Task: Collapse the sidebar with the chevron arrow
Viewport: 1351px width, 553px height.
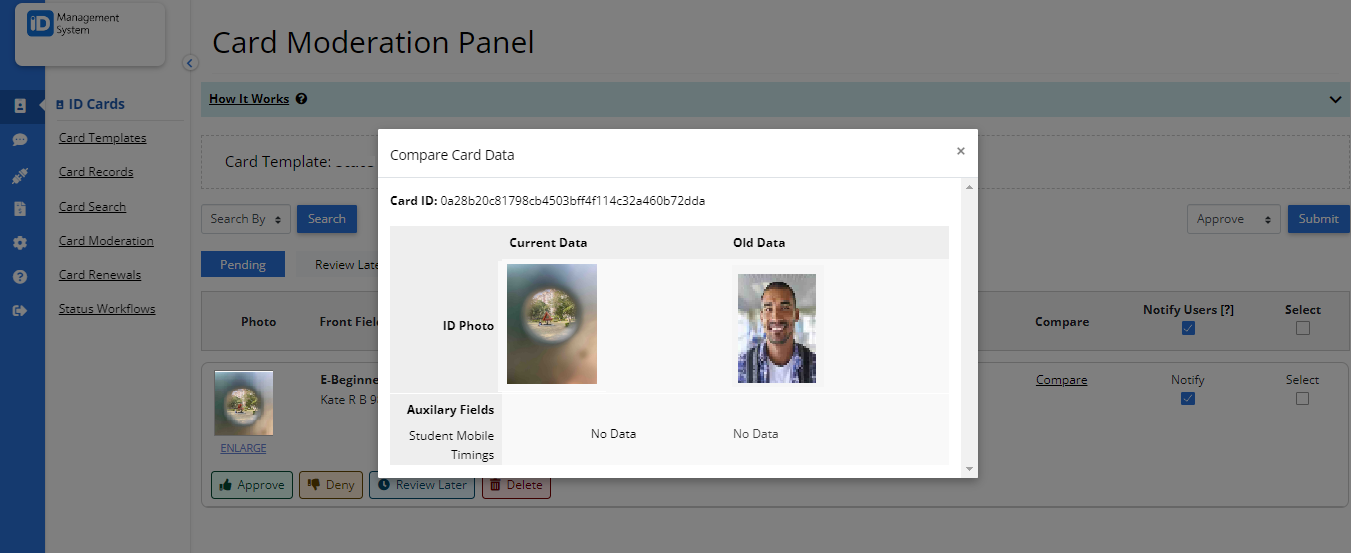Action: [190, 63]
